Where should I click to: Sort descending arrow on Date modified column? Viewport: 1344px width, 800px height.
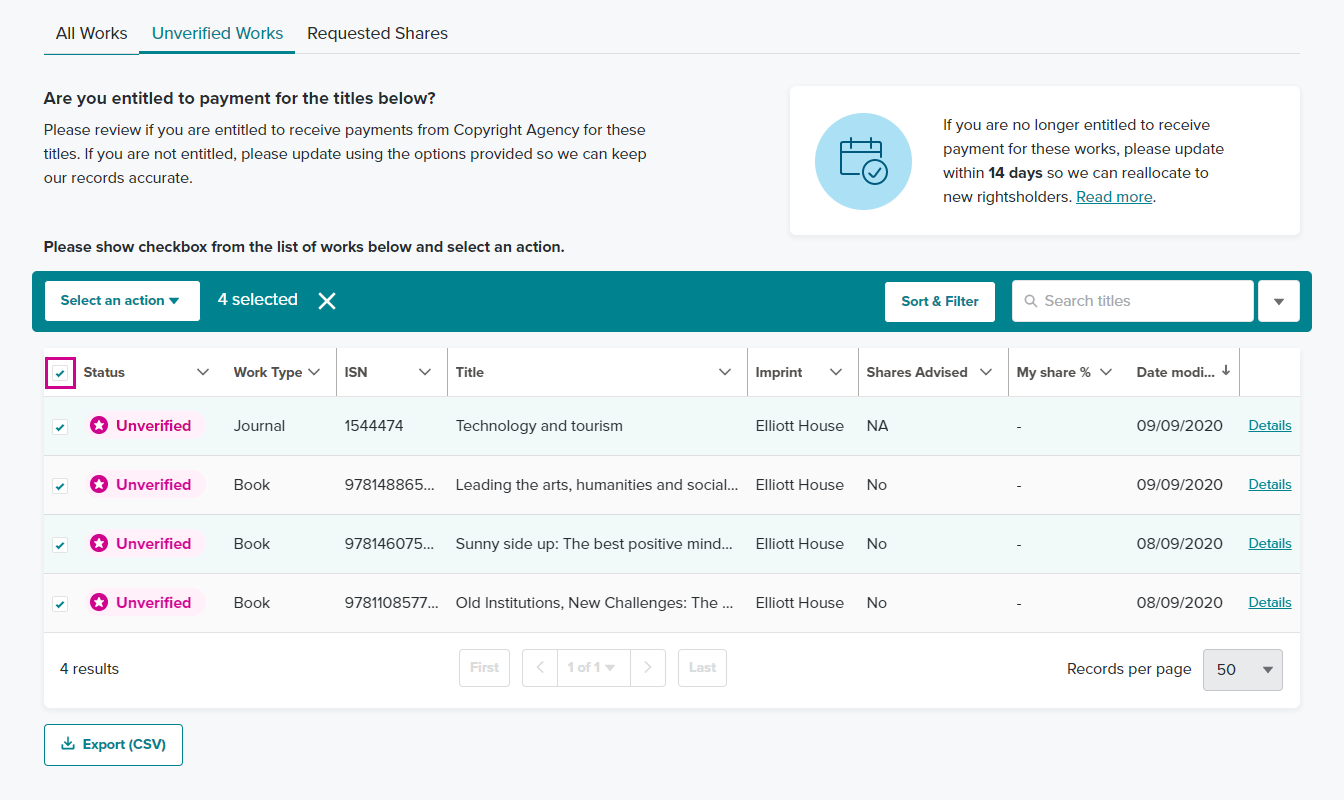pos(1226,371)
